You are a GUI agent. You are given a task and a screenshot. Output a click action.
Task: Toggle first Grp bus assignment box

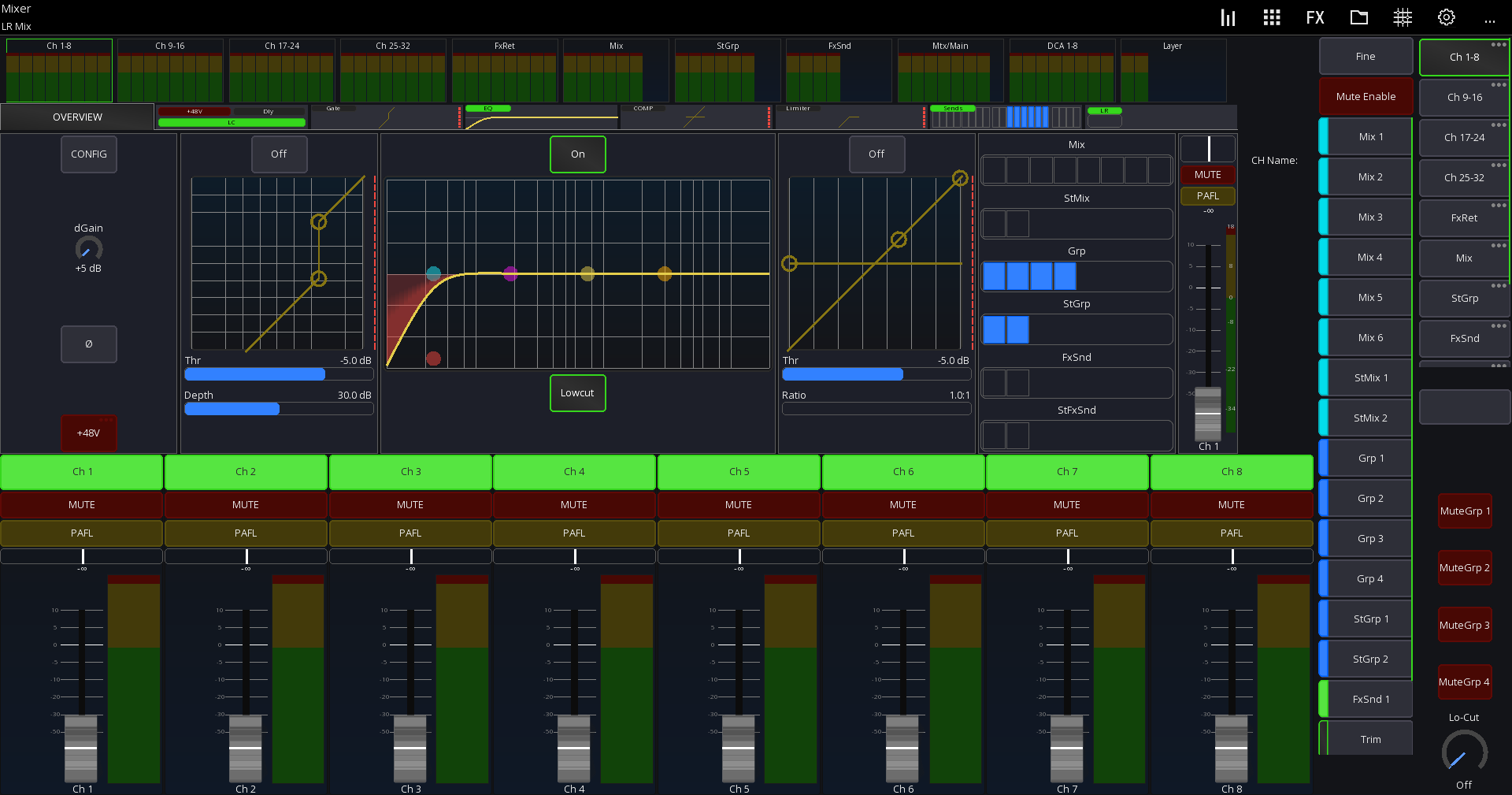994,277
